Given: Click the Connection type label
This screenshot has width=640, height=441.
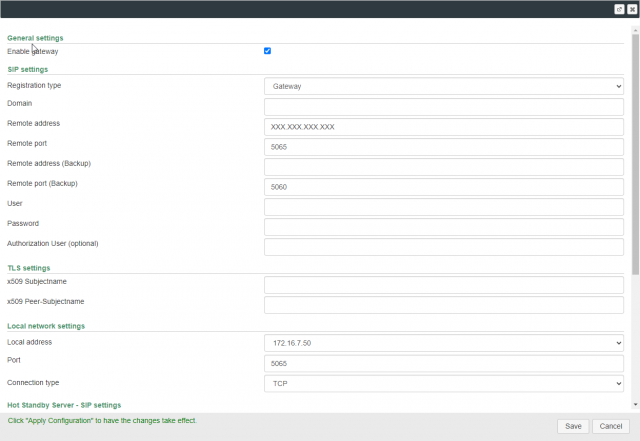Looking at the screenshot, I should [33, 383].
